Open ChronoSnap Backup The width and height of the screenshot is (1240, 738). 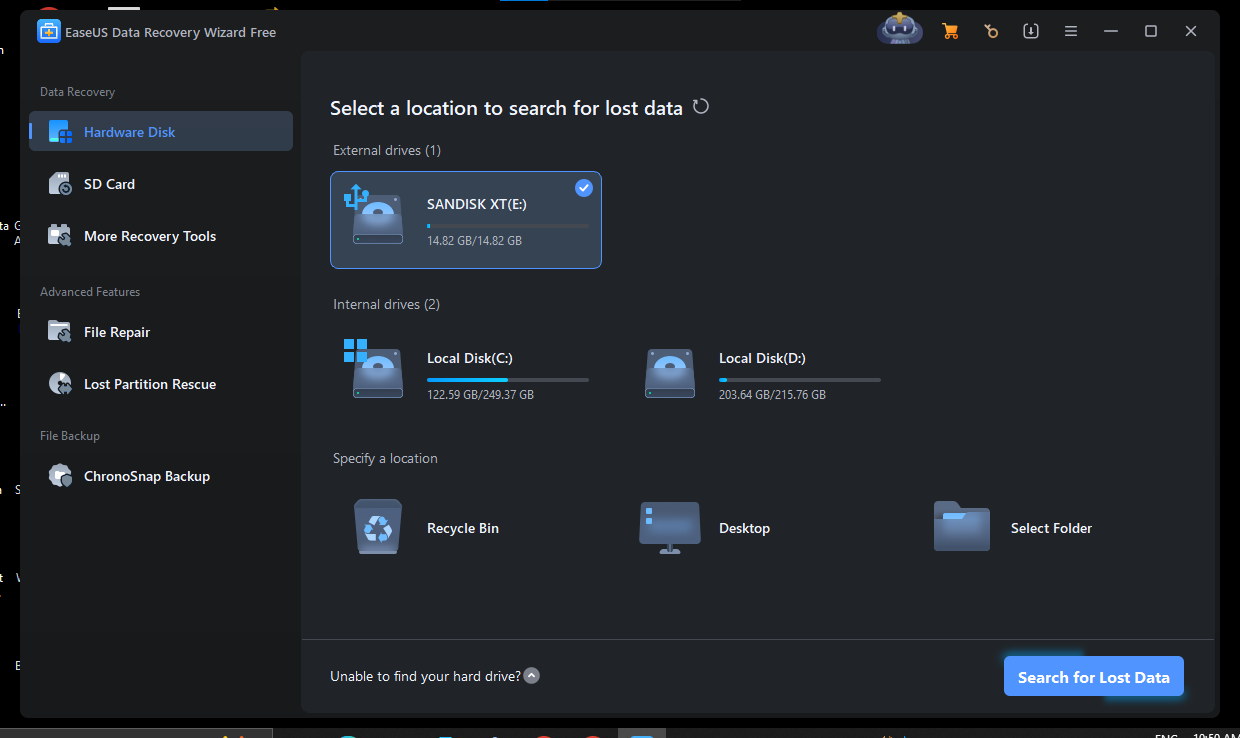(x=161, y=476)
